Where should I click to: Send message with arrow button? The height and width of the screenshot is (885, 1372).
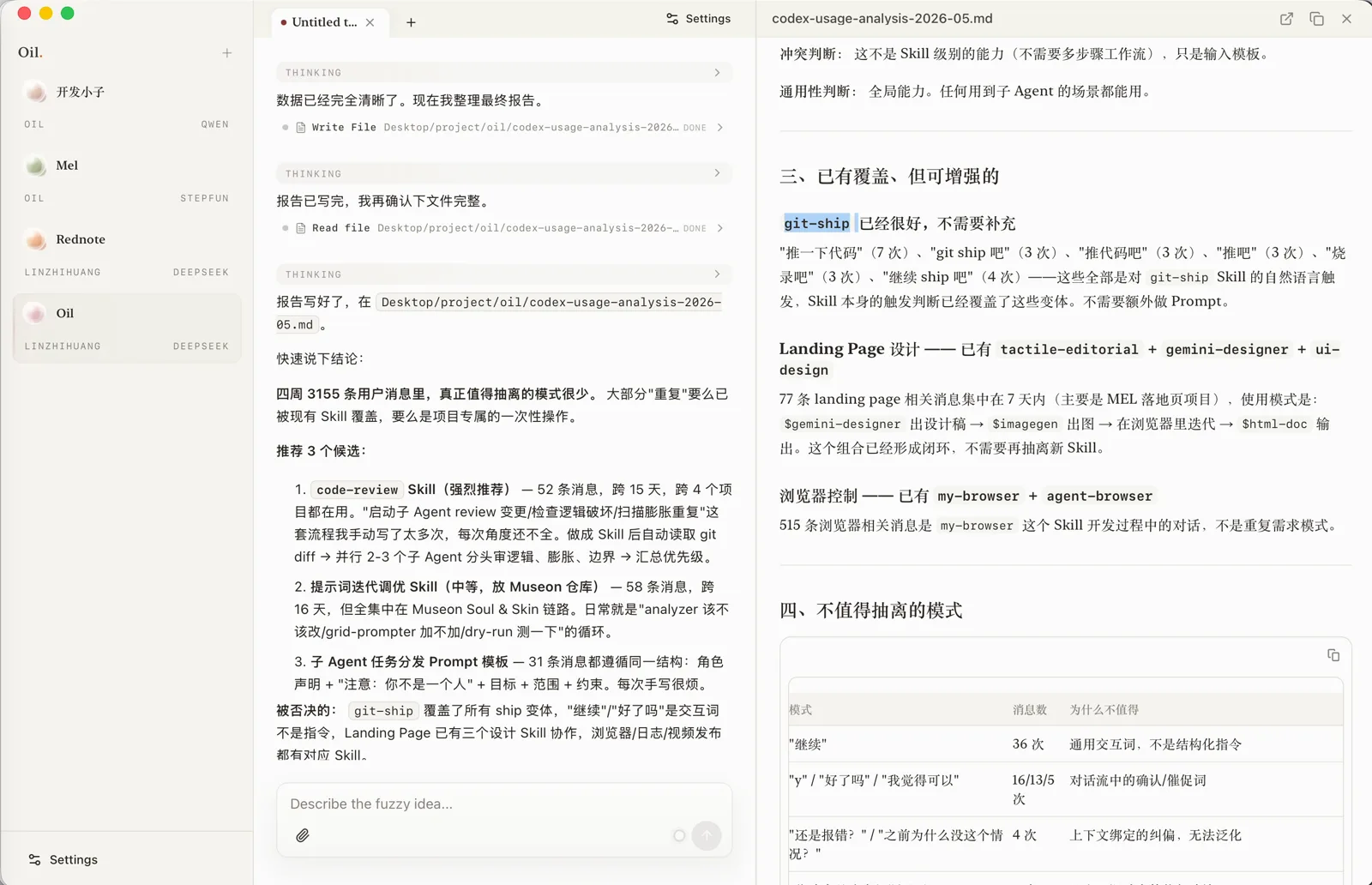pos(707,835)
